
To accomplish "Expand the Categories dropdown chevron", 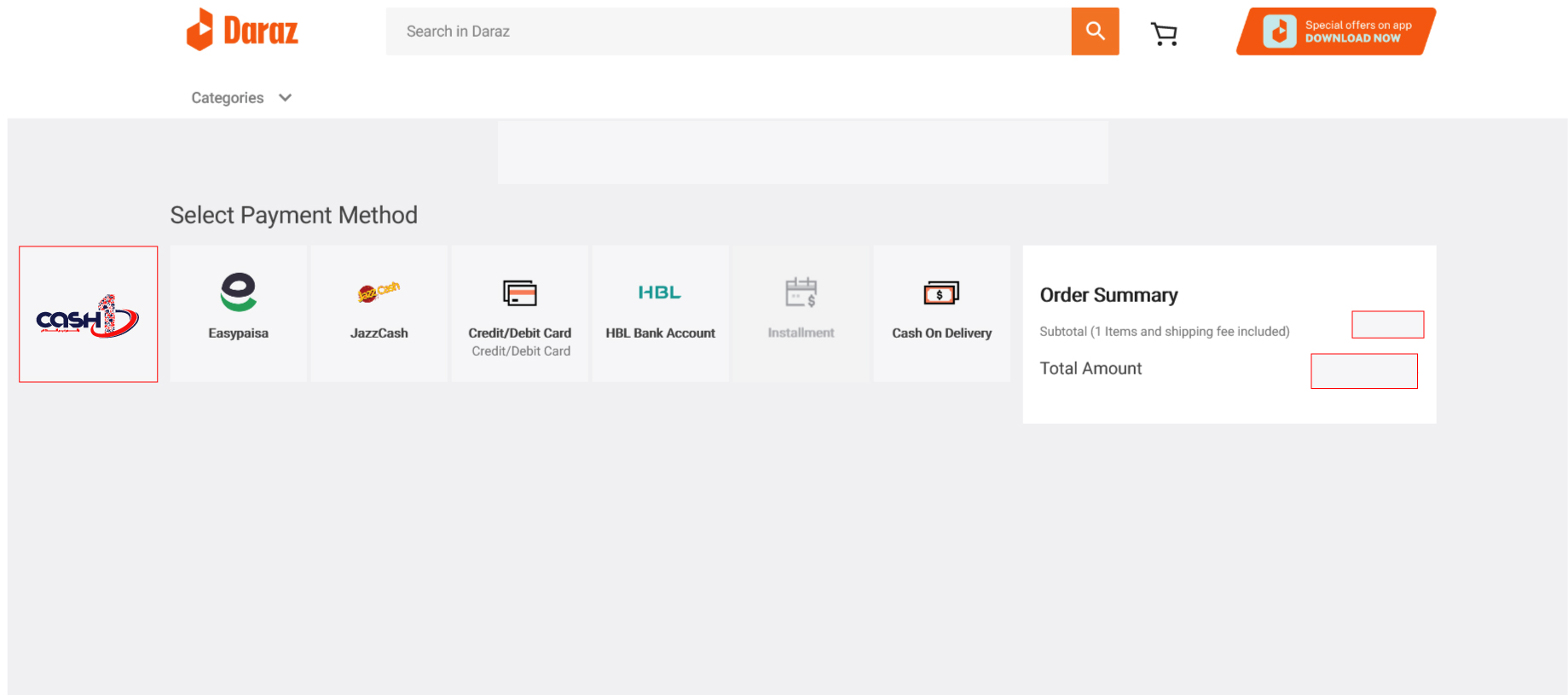I will click(286, 98).
